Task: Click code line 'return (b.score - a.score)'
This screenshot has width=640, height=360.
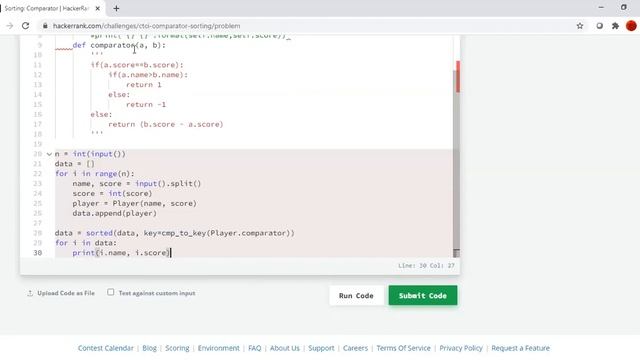Action: [x=166, y=124]
